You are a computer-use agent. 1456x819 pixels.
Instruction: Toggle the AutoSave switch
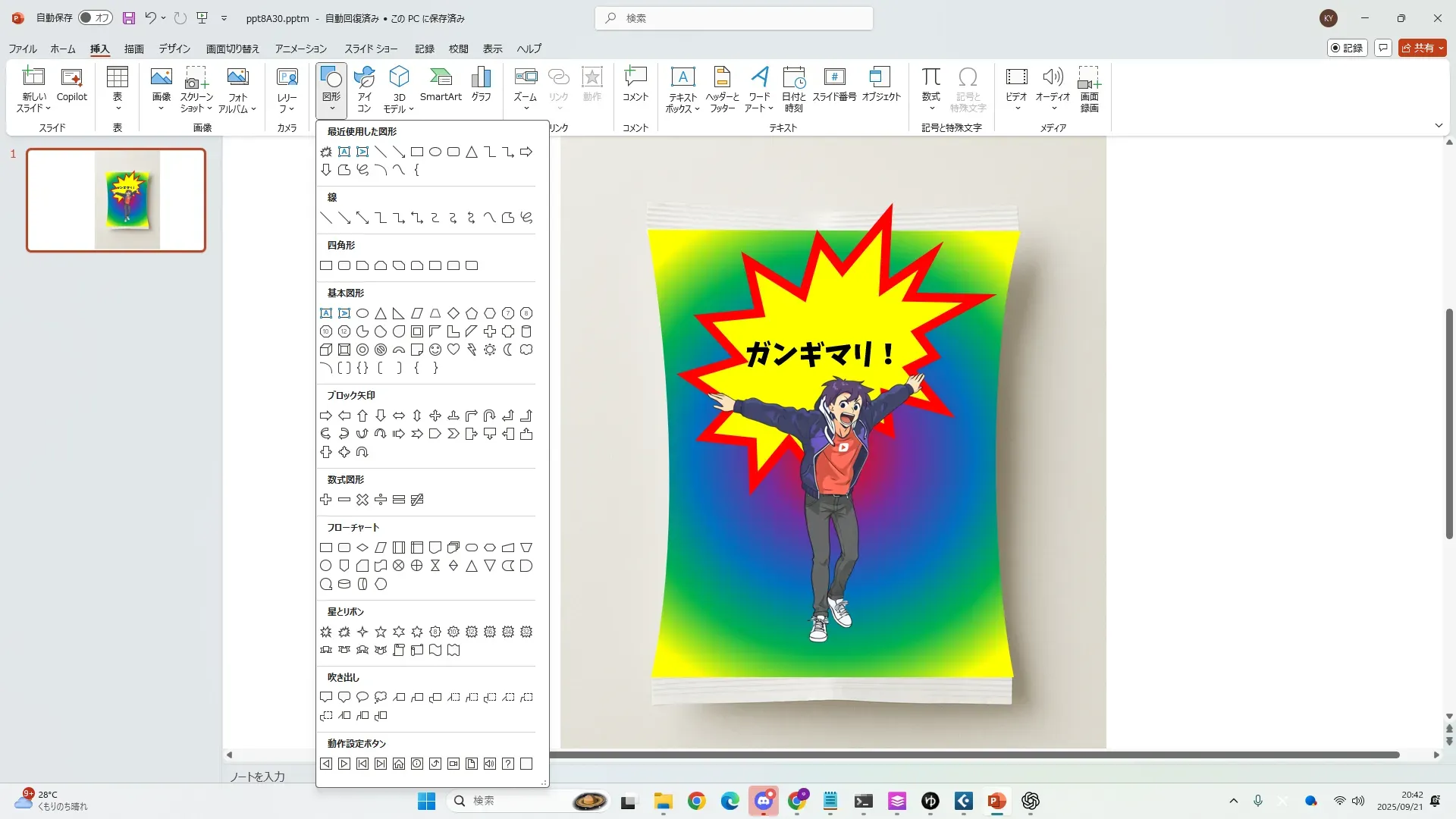[x=96, y=17]
